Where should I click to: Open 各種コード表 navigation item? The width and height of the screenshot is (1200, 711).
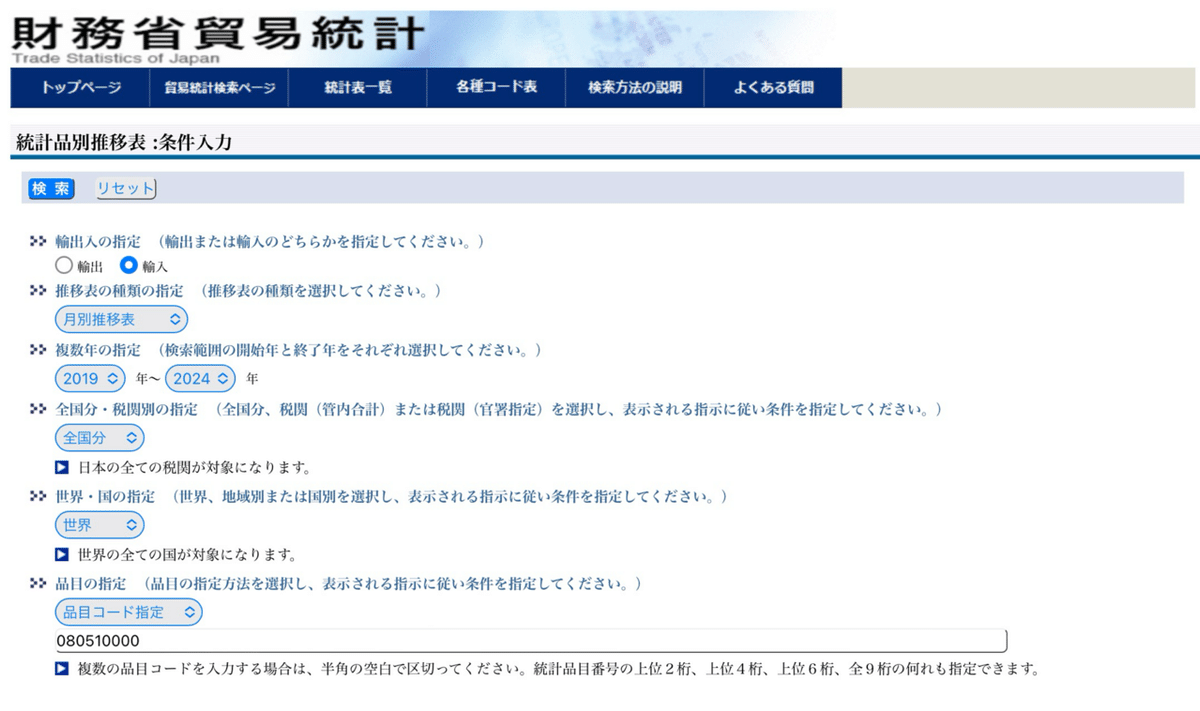(497, 87)
